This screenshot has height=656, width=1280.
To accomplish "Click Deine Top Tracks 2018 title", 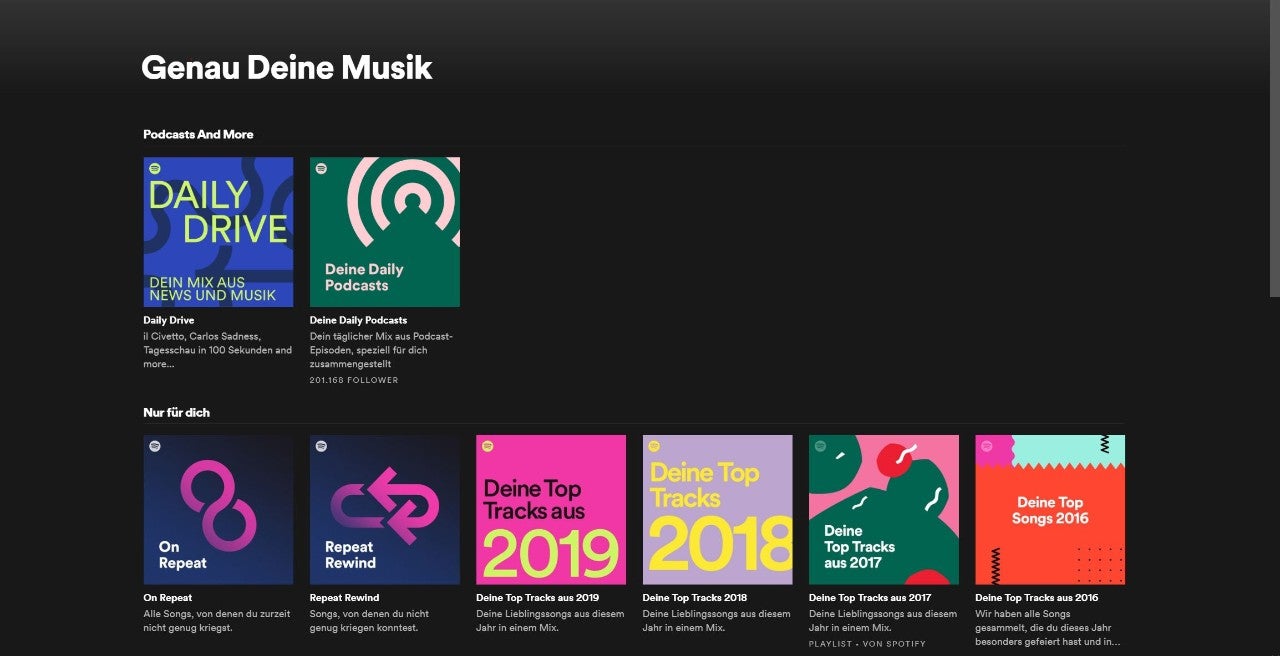I will [695, 598].
